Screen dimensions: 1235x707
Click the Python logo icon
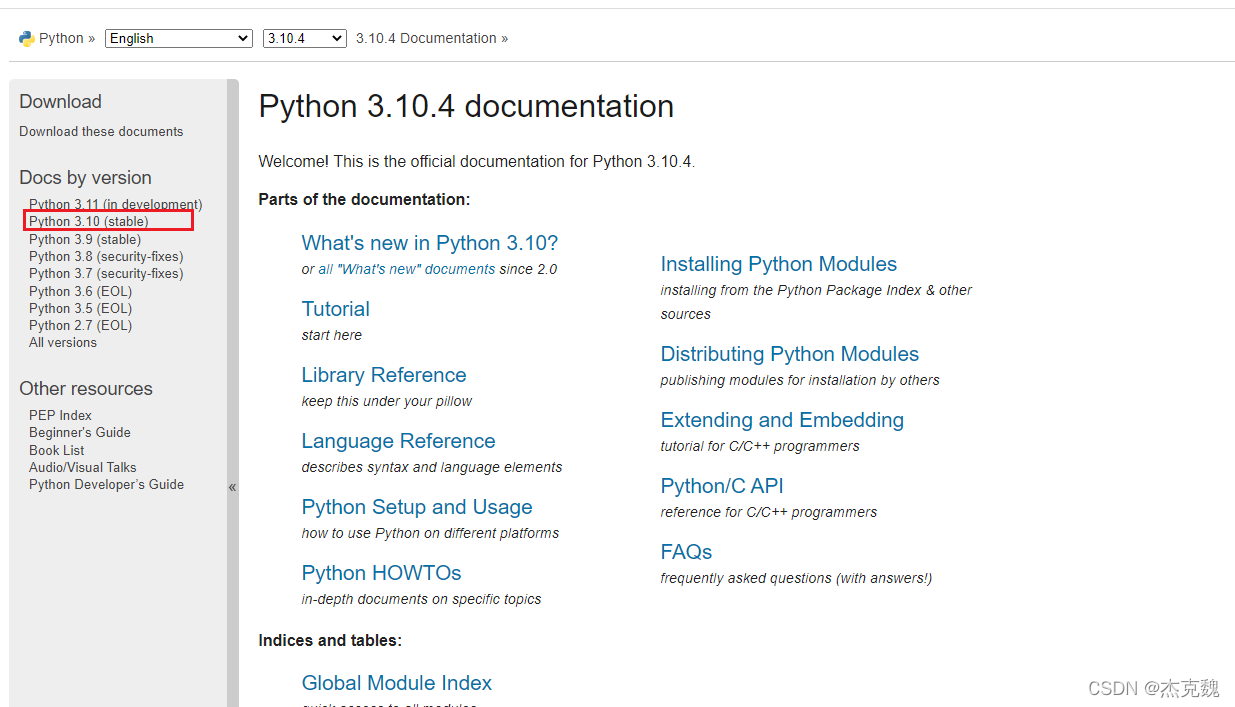coord(26,38)
